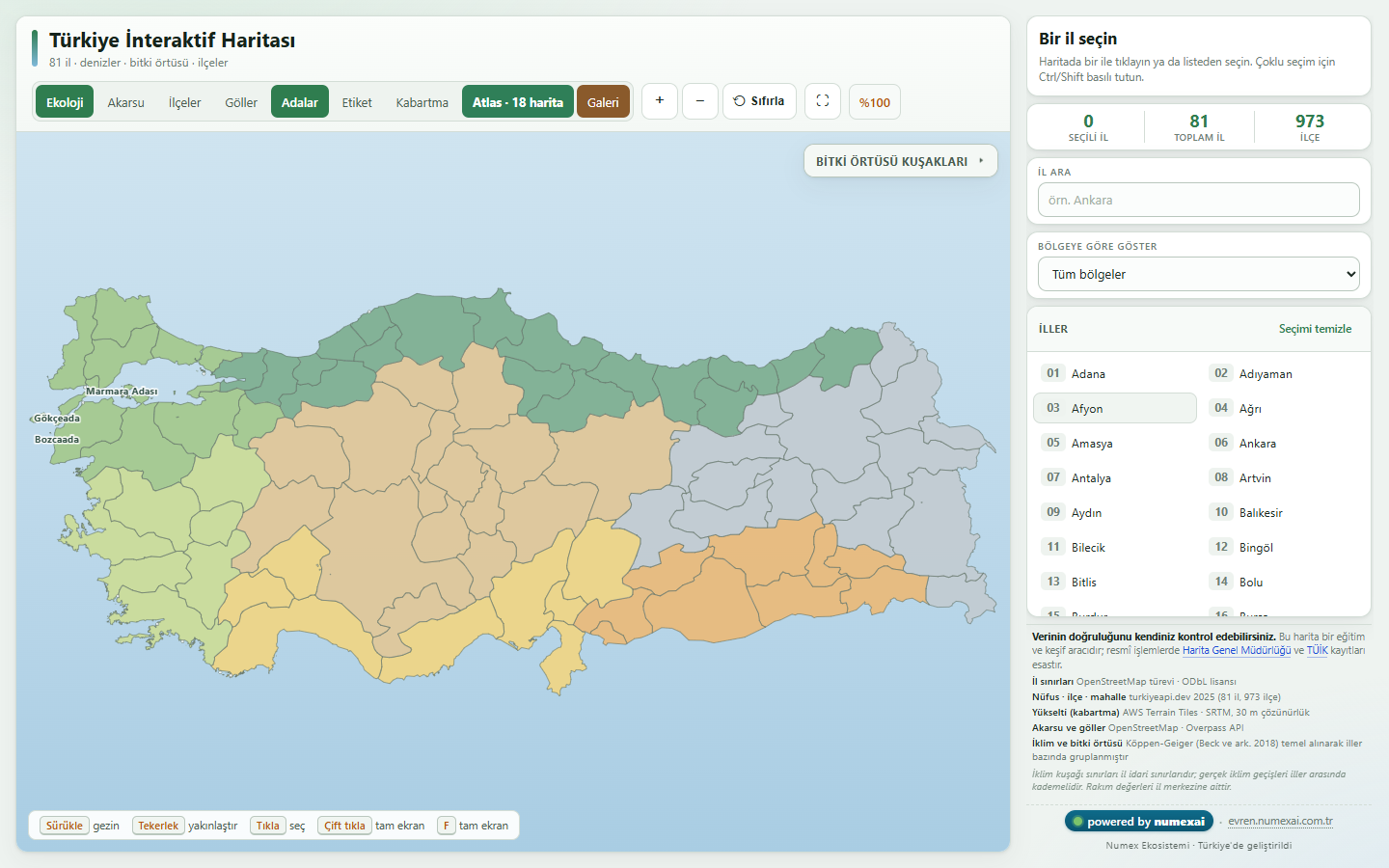Image resolution: width=1389 pixels, height=868 pixels.
Task: Select Antalya in the province list
Action: pos(1115,477)
